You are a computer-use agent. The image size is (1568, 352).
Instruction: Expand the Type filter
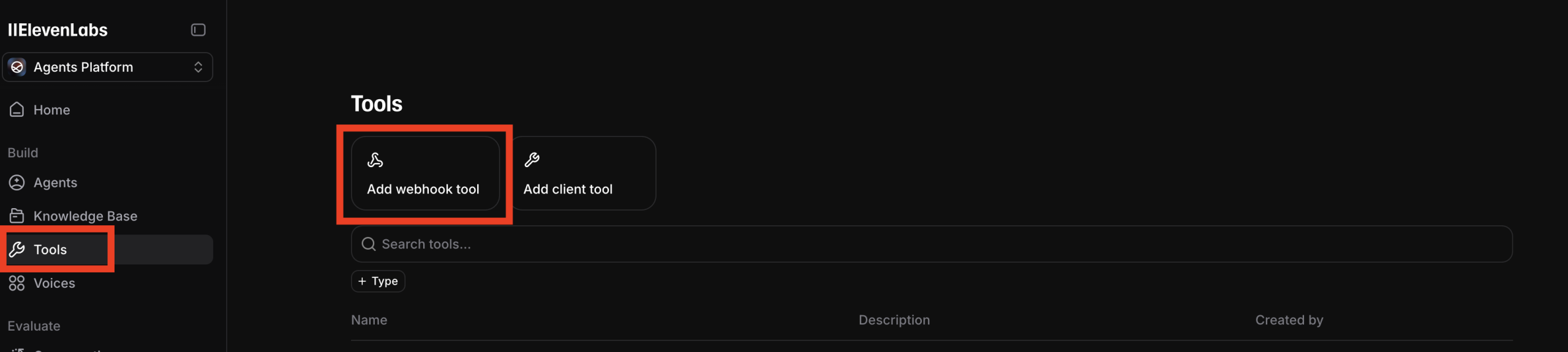[x=378, y=282]
